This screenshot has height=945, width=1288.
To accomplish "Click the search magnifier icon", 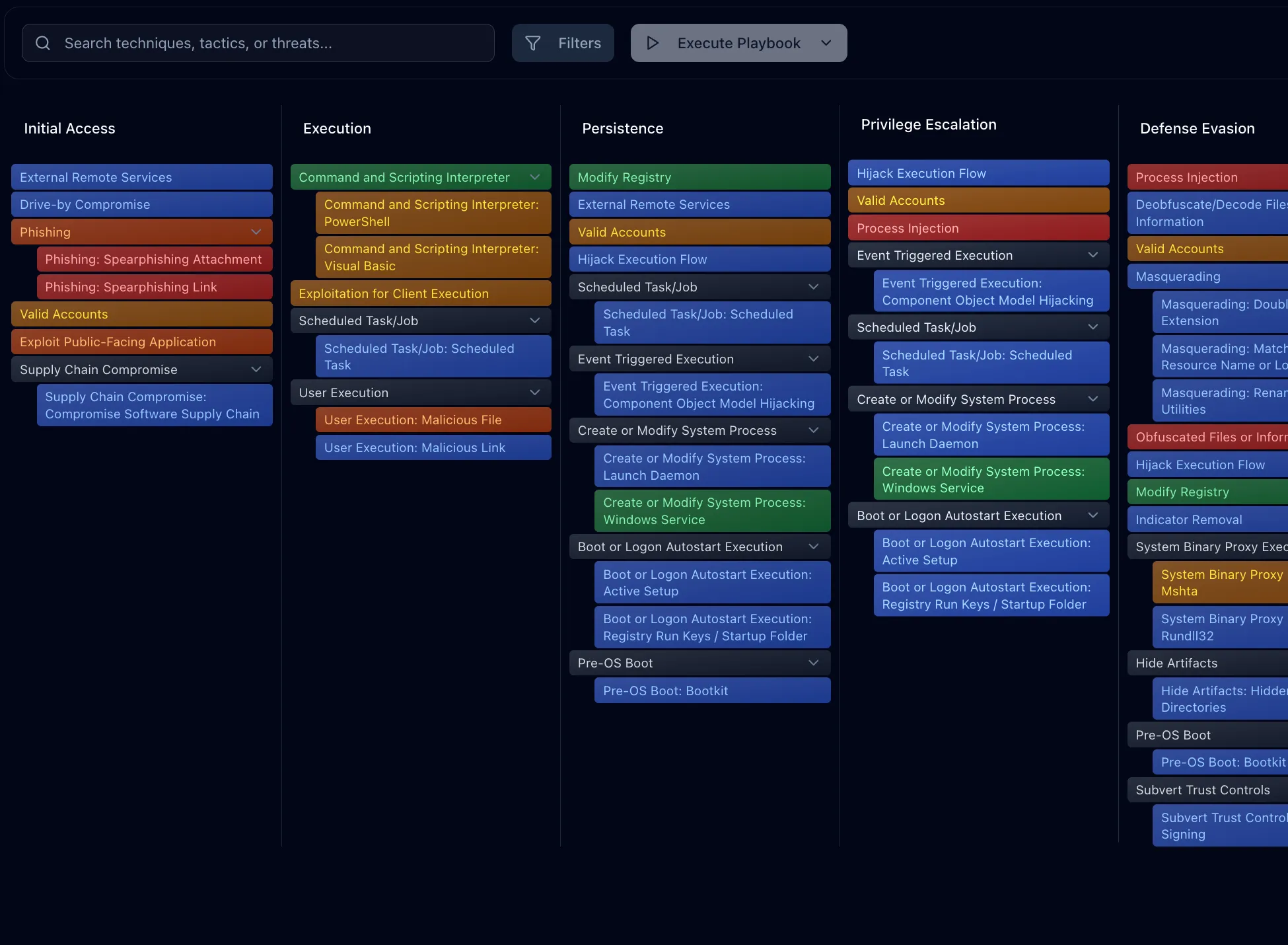I will (43, 44).
